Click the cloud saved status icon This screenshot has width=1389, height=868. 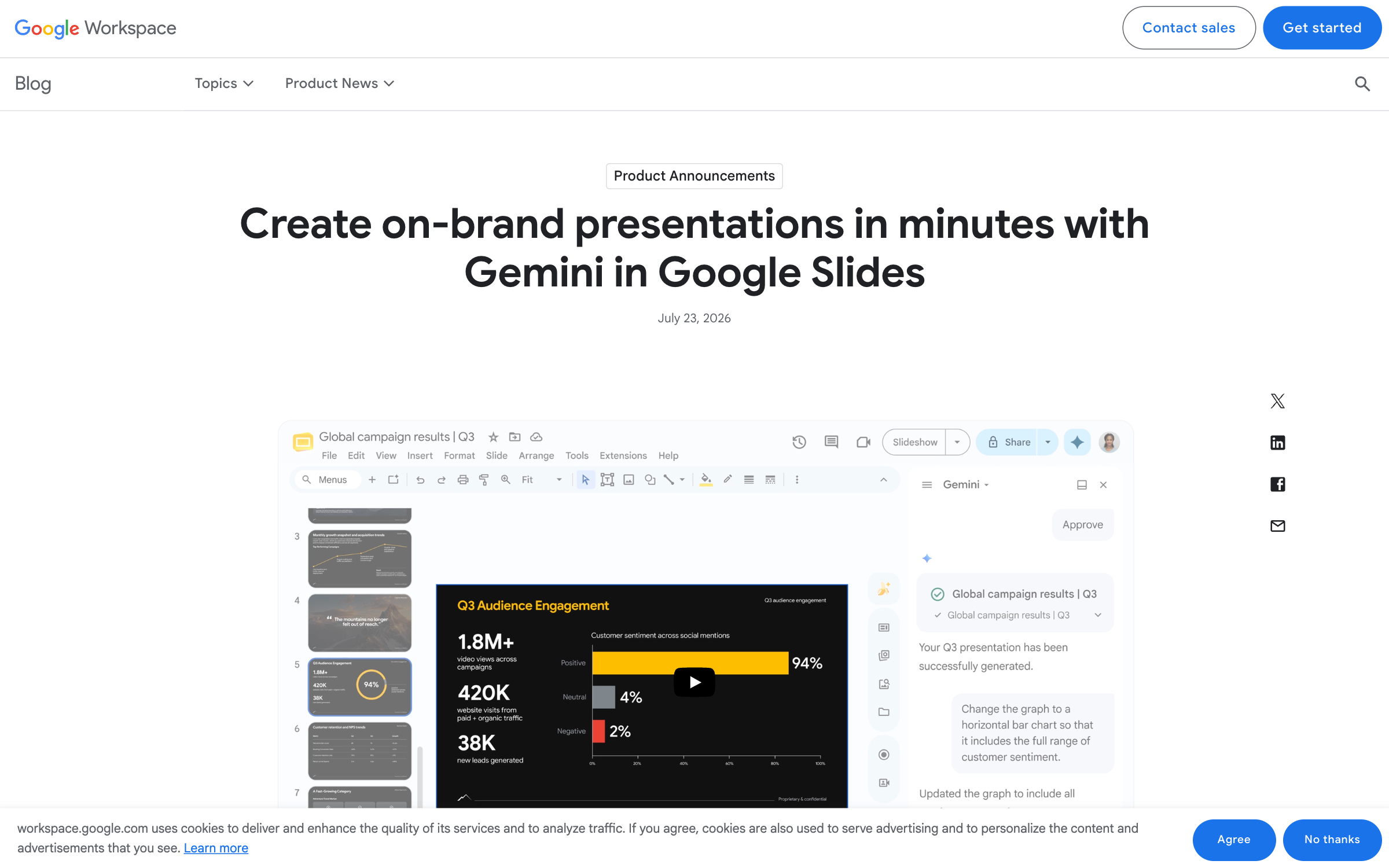point(537,437)
